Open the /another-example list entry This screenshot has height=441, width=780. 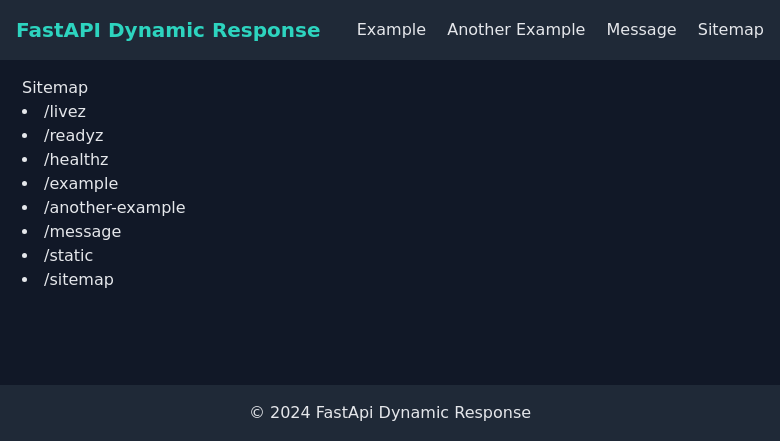tap(114, 208)
